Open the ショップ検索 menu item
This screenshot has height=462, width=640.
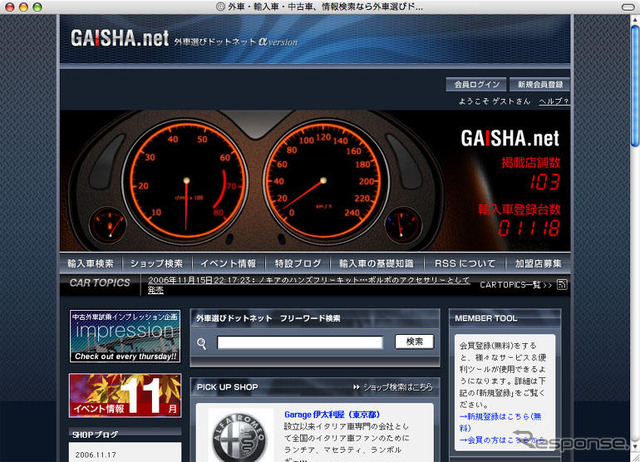click(x=157, y=264)
